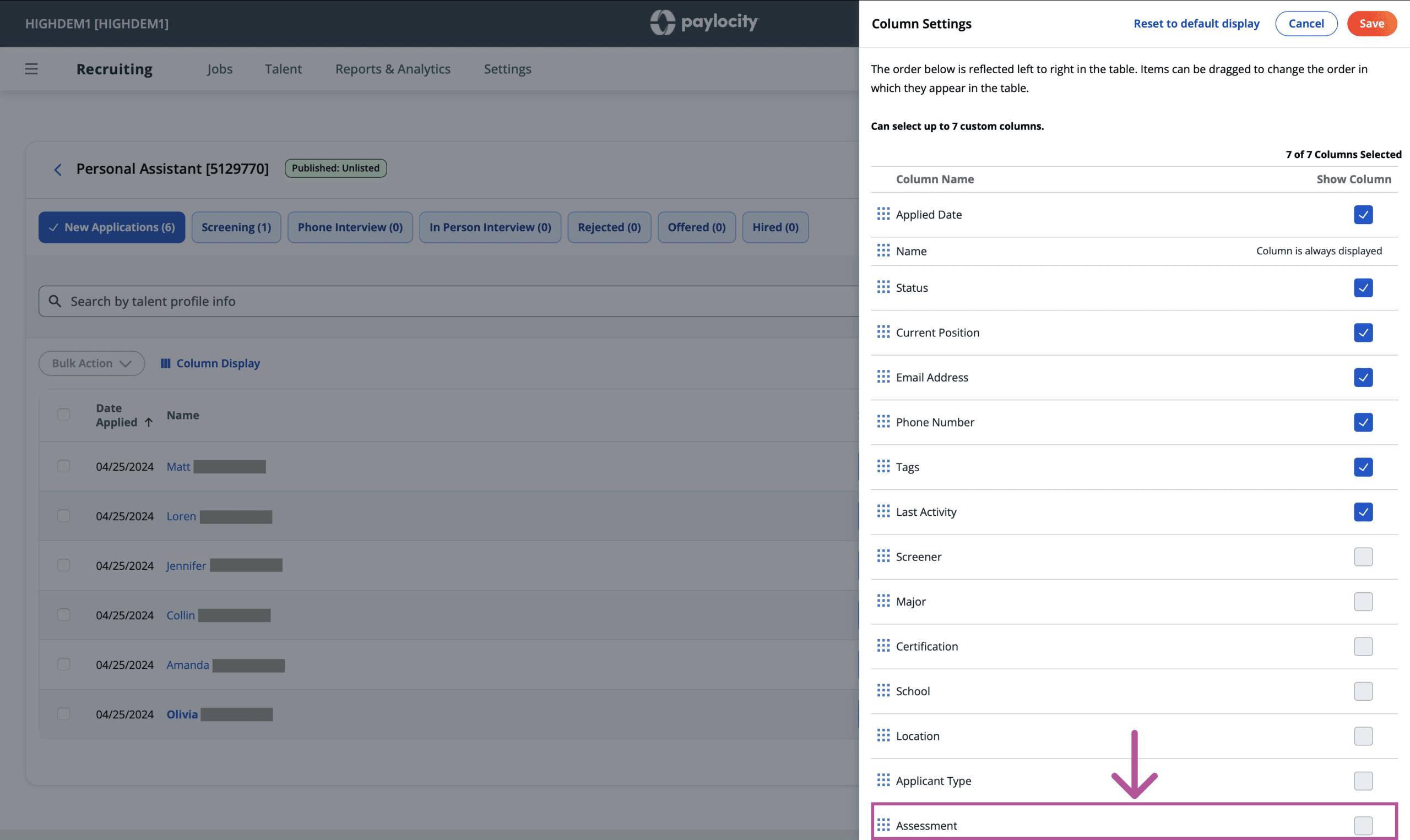This screenshot has width=1410, height=840.
Task: Click the Recruiting module title
Action: pos(115,69)
